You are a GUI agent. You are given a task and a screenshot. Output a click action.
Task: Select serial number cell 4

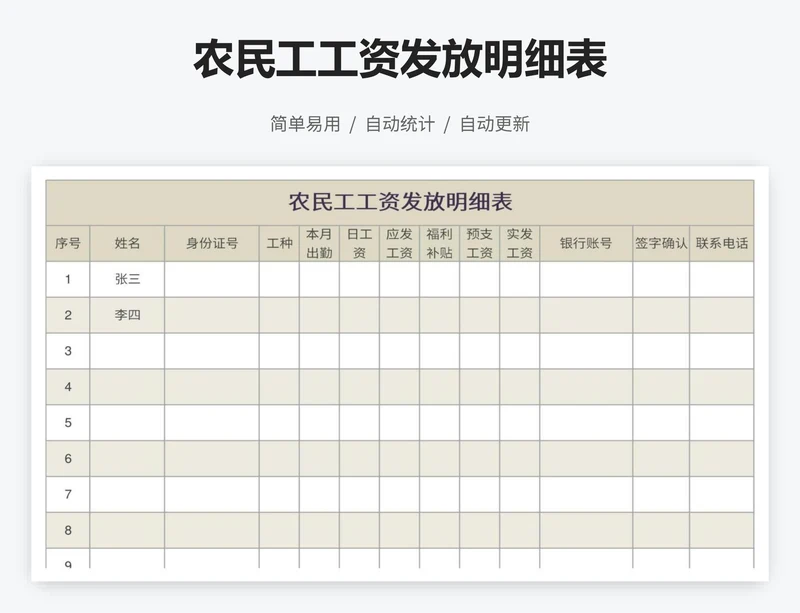[68, 387]
